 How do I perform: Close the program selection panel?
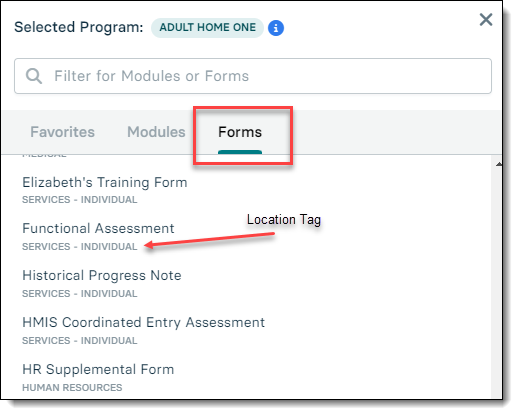486,19
